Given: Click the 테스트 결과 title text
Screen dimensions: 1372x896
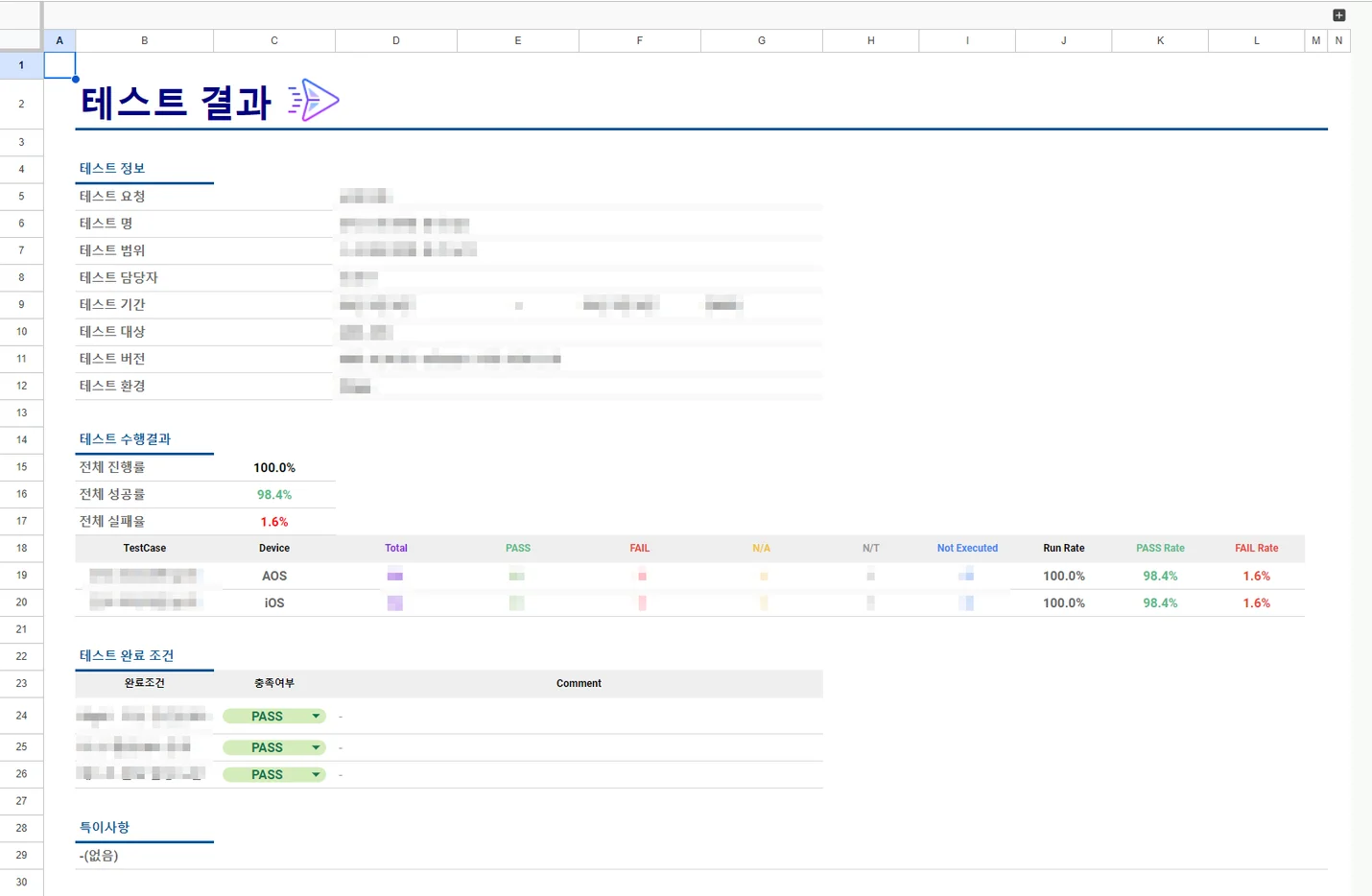Looking at the screenshot, I should [x=177, y=102].
